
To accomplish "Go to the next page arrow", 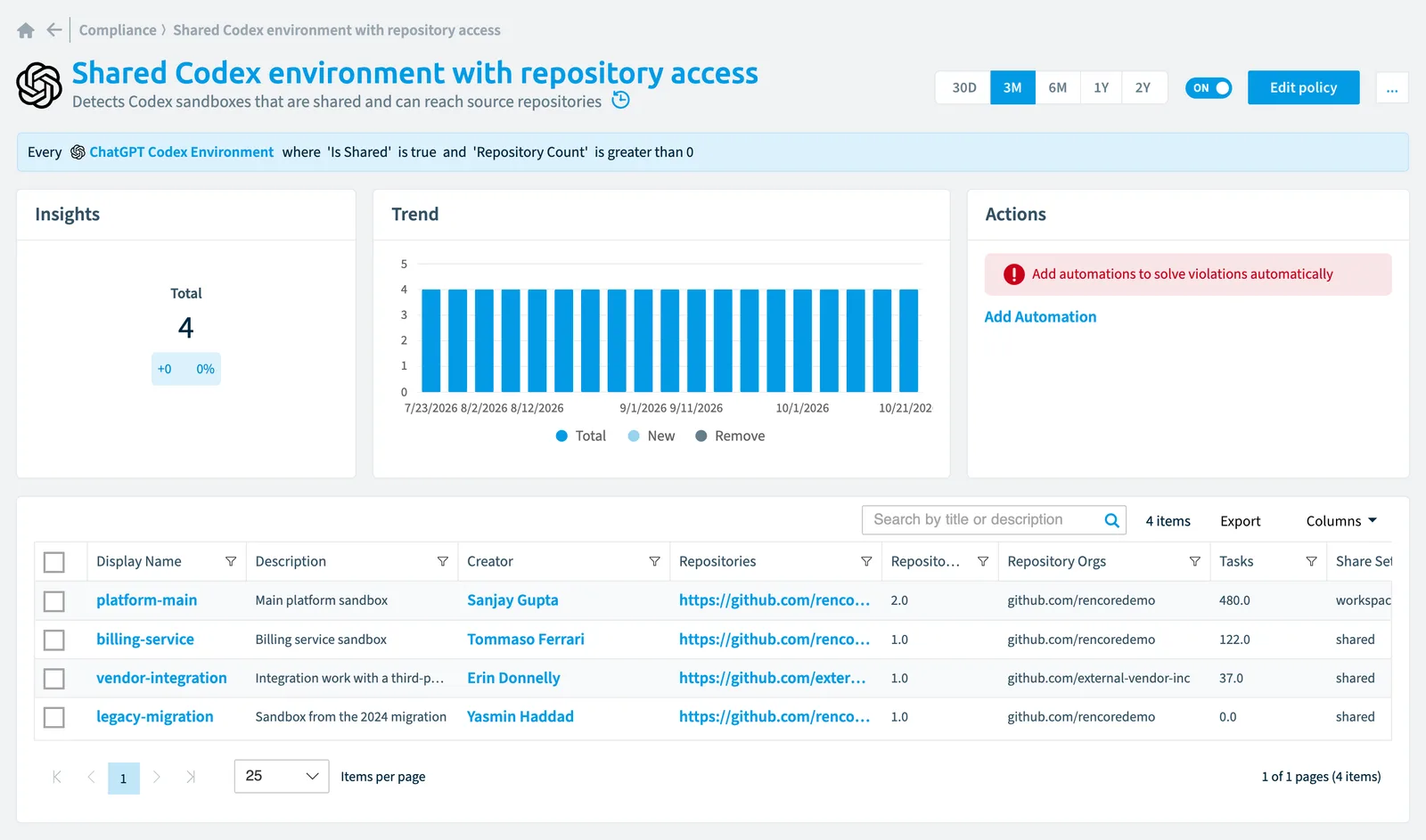I will click(x=157, y=777).
